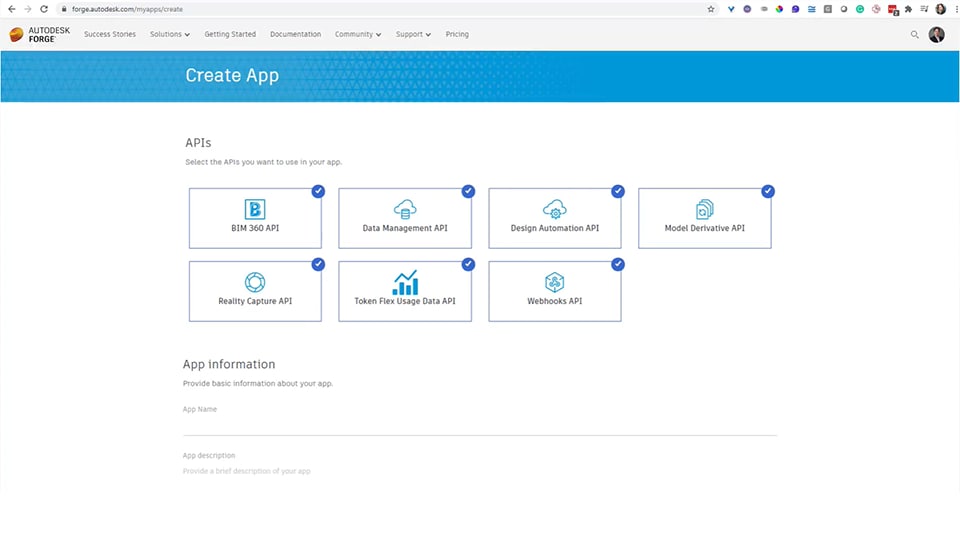Uncheck the Design Automation API checkmark
This screenshot has width=960, height=533.
coord(618,191)
